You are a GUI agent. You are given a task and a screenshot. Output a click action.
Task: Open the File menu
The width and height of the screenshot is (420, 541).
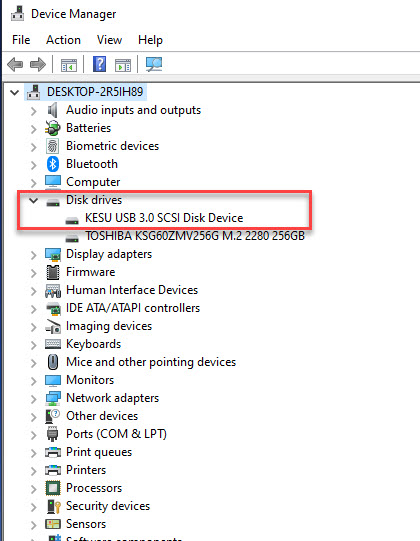tap(21, 40)
